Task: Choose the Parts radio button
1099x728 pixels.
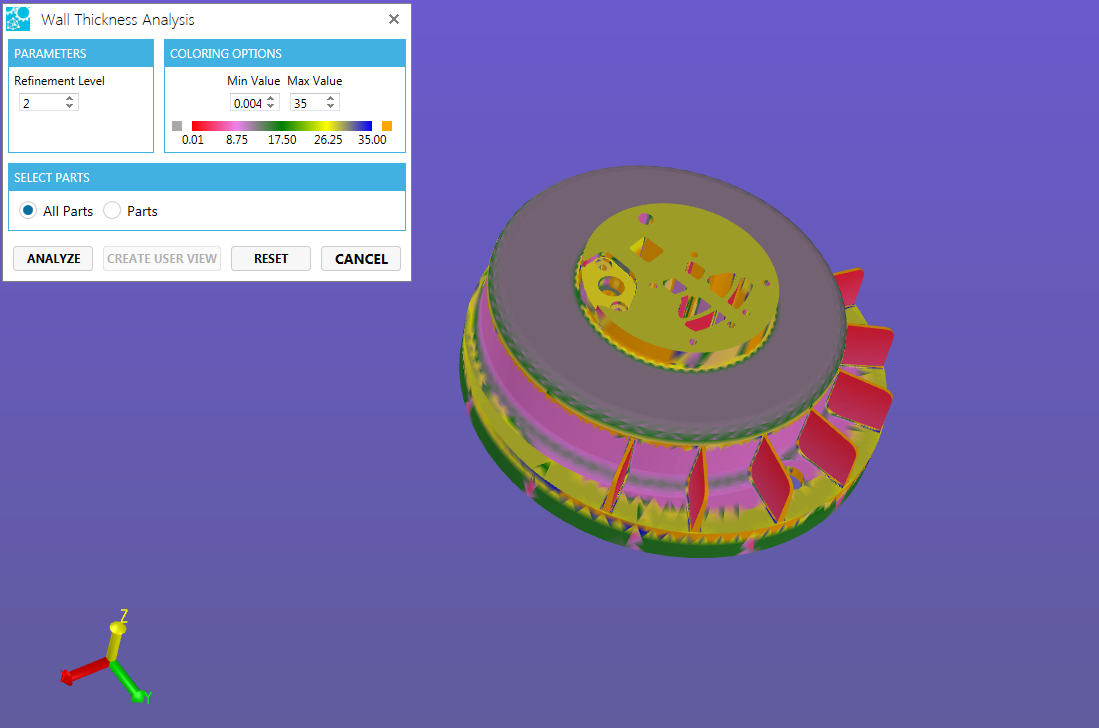Action: (112, 211)
